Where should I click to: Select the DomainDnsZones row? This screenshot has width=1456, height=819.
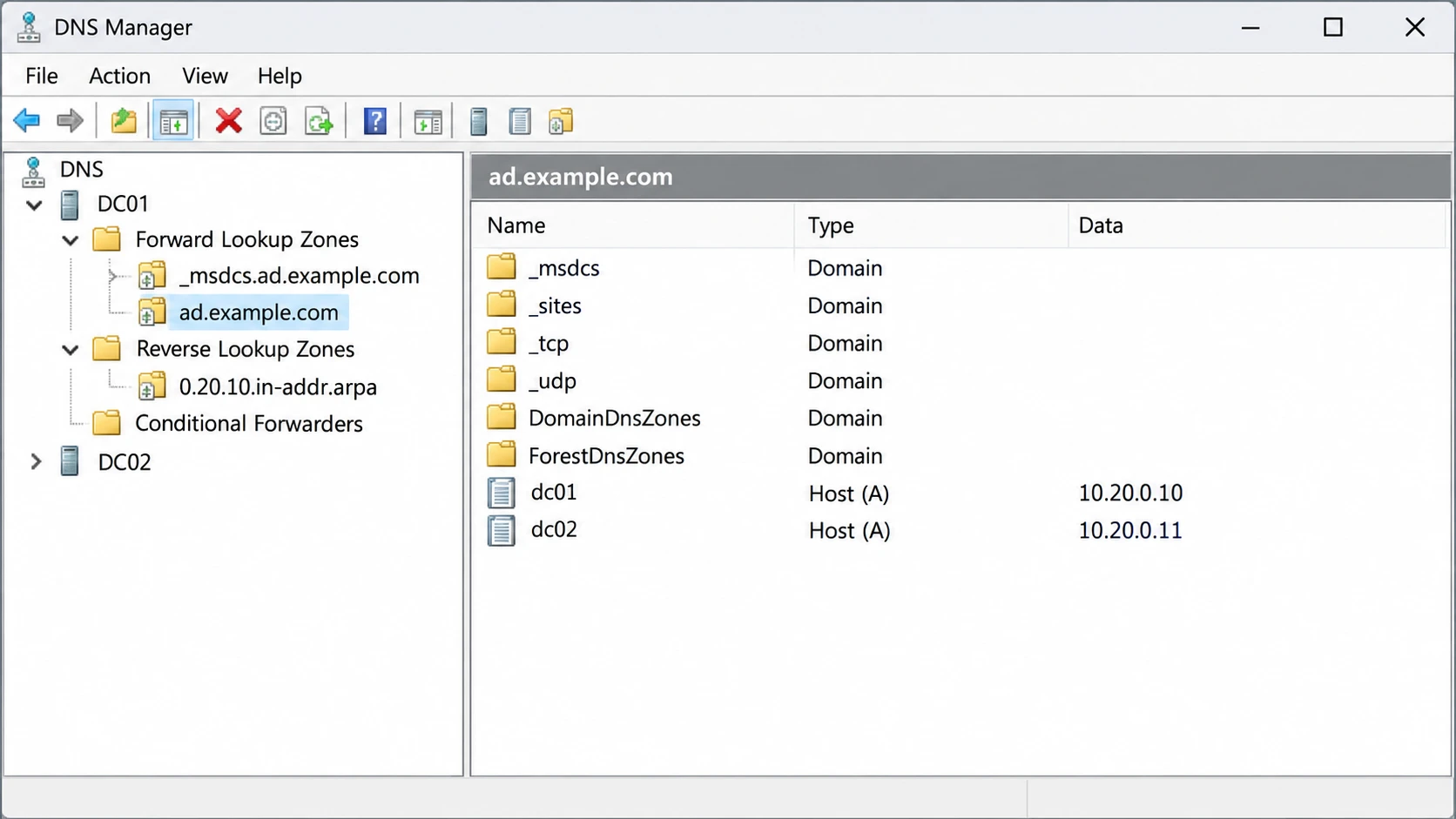[x=960, y=418]
